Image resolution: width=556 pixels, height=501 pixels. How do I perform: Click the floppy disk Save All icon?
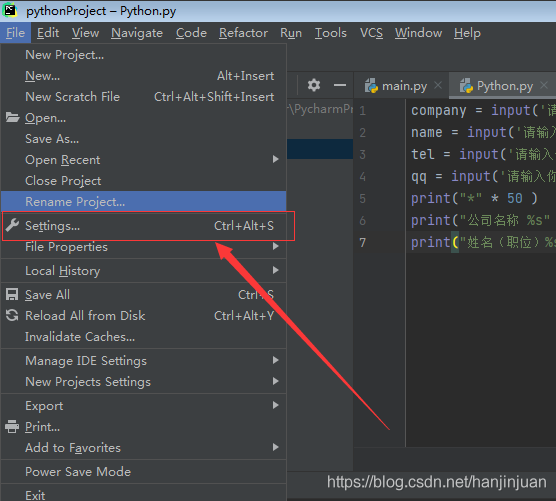(12, 294)
